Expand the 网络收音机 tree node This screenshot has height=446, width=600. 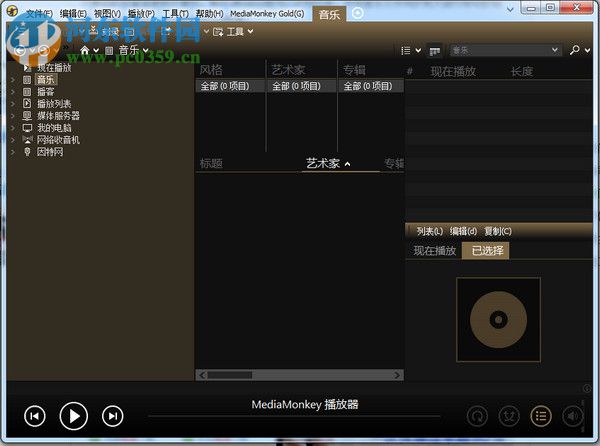tap(13, 140)
